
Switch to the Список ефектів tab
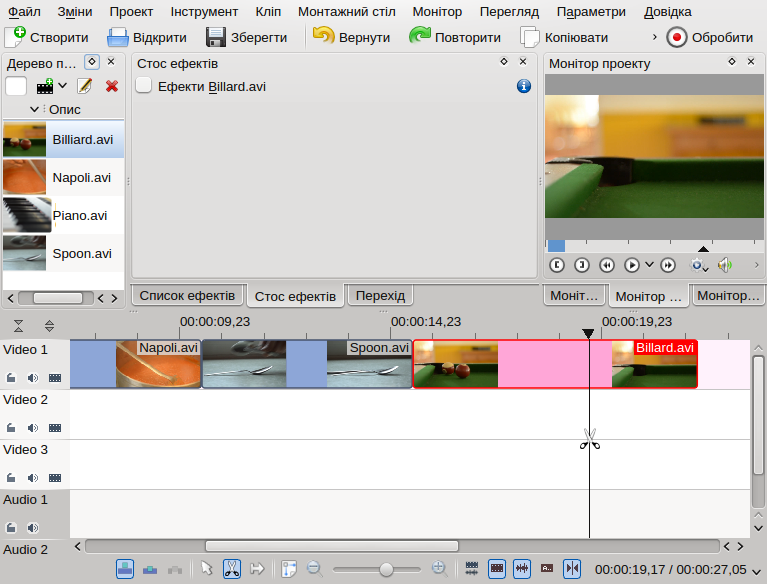tap(187, 295)
